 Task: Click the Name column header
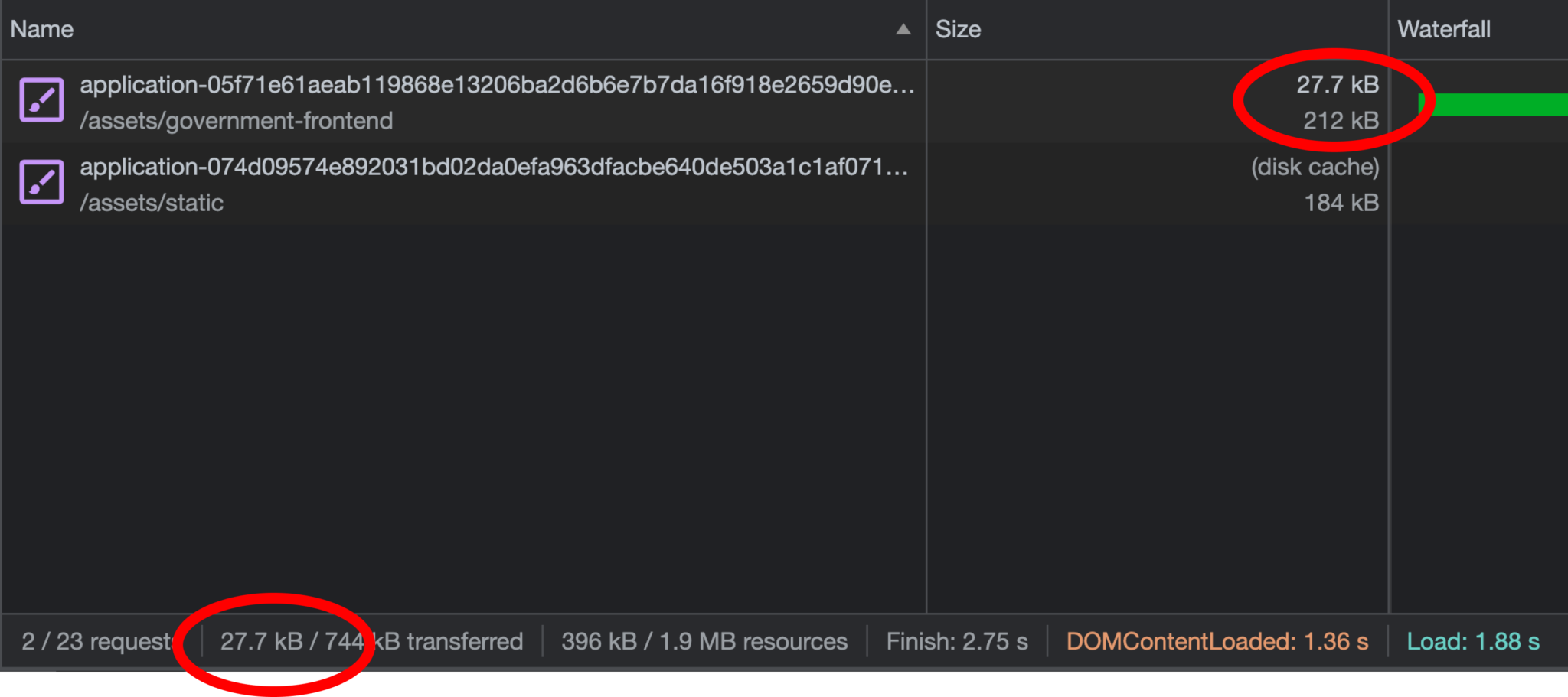(42, 29)
